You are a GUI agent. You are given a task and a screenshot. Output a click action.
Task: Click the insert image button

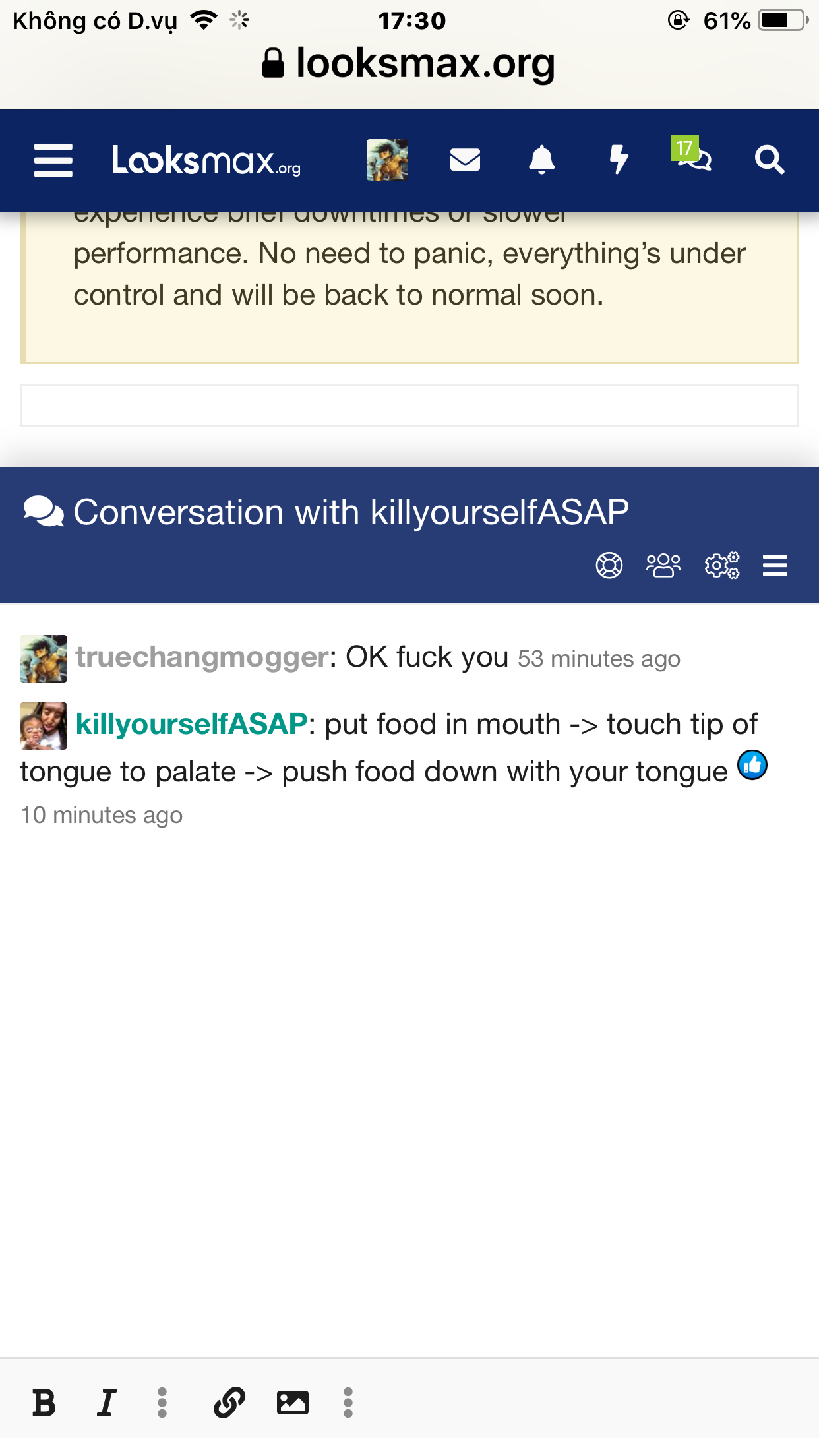click(x=292, y=1403)
